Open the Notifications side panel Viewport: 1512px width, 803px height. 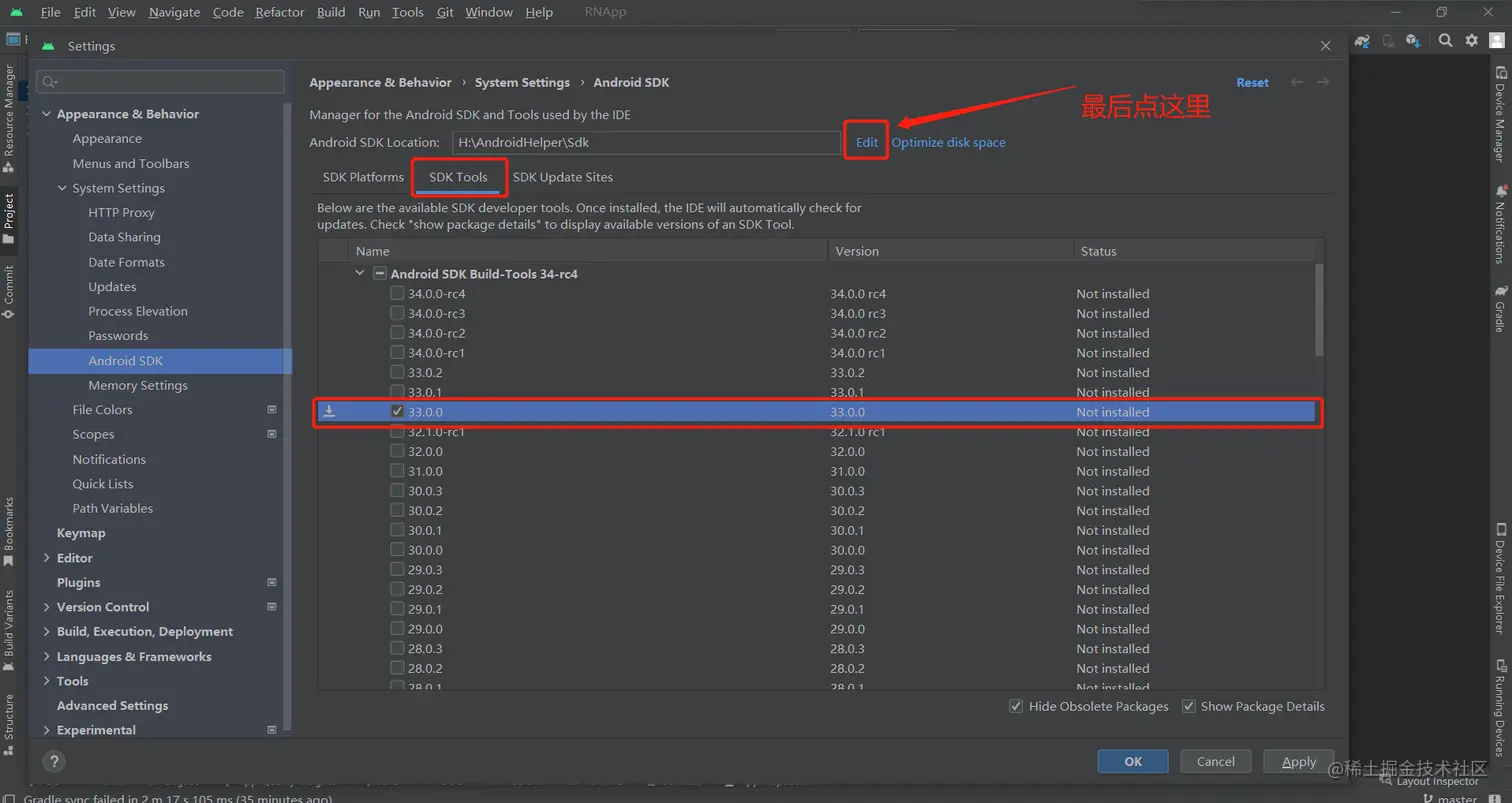(x=1501, y=223)
